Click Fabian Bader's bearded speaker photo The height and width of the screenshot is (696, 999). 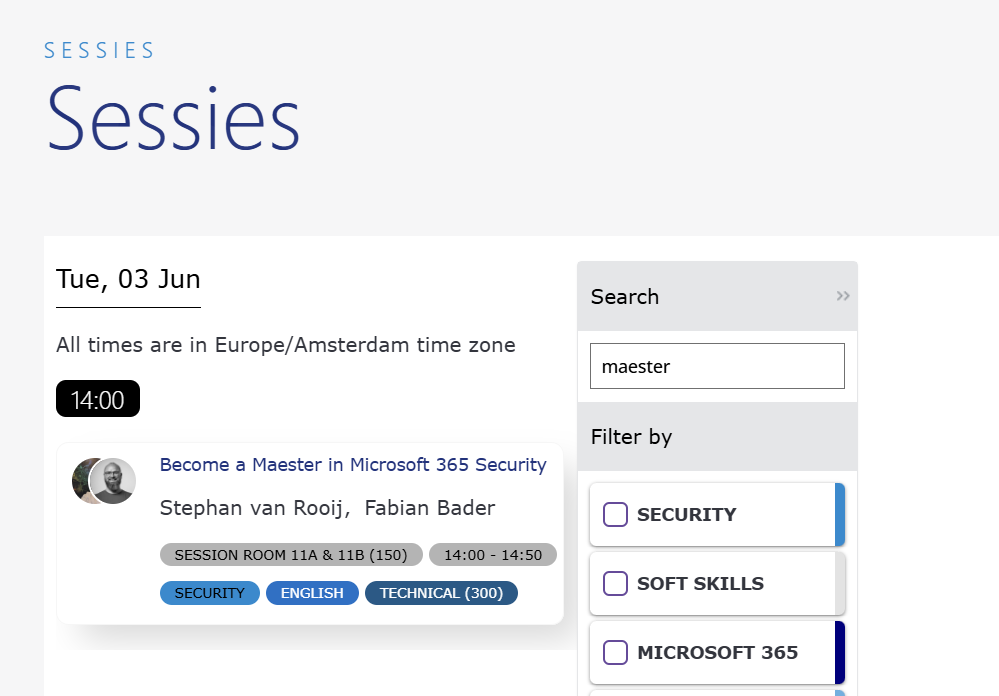pyautogui.click(x=113, y=481)
